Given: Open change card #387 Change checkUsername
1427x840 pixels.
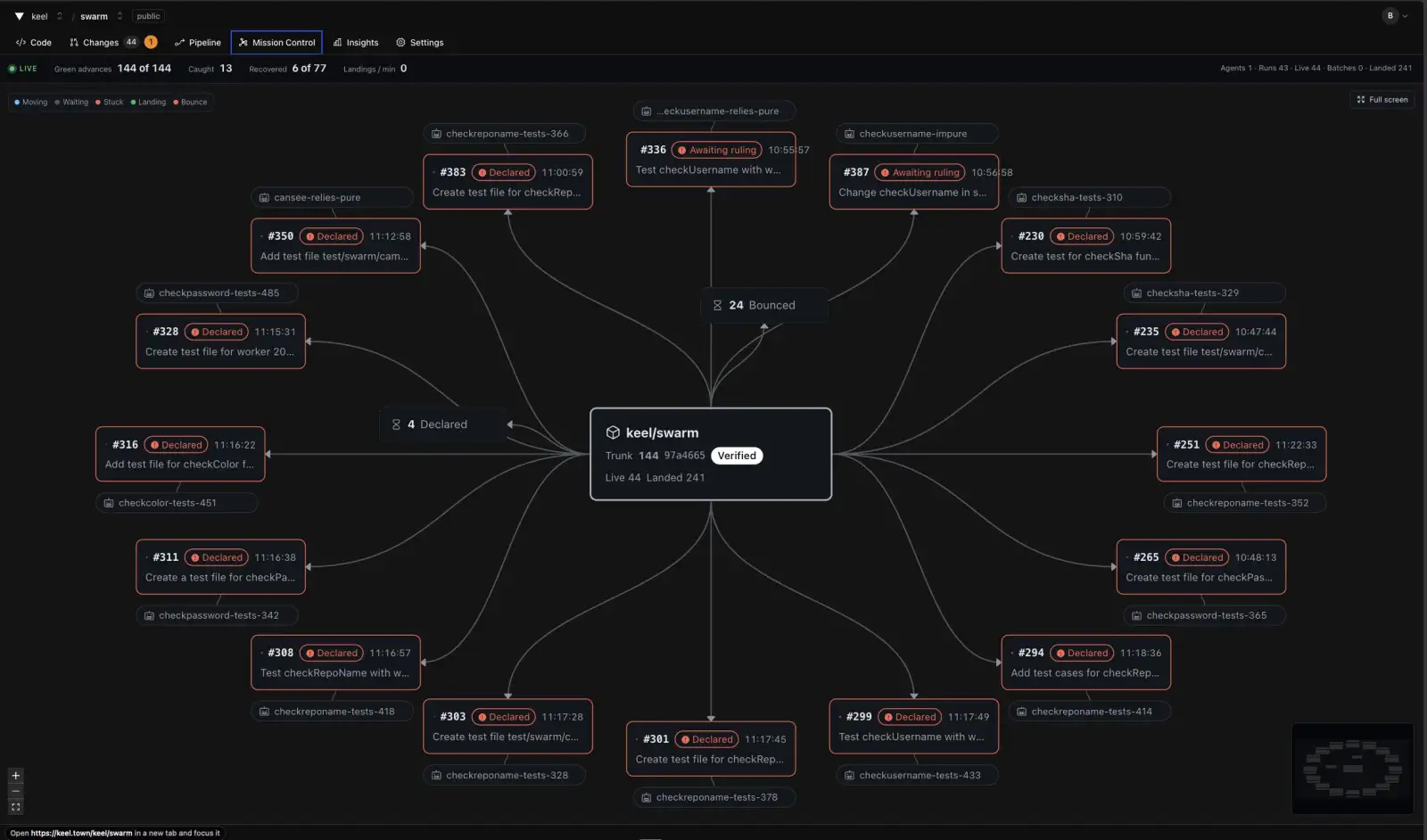Looking at the screenshot, I should (x=913, y=182).
